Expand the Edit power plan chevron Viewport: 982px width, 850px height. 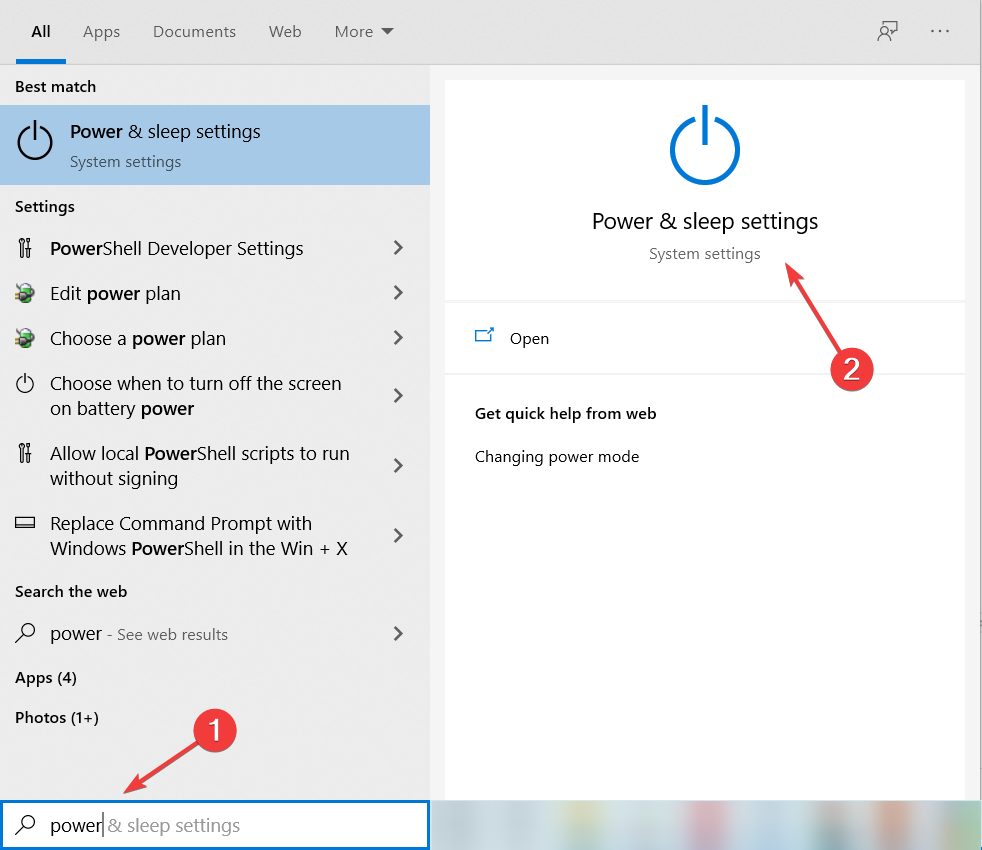click(398, 293)
